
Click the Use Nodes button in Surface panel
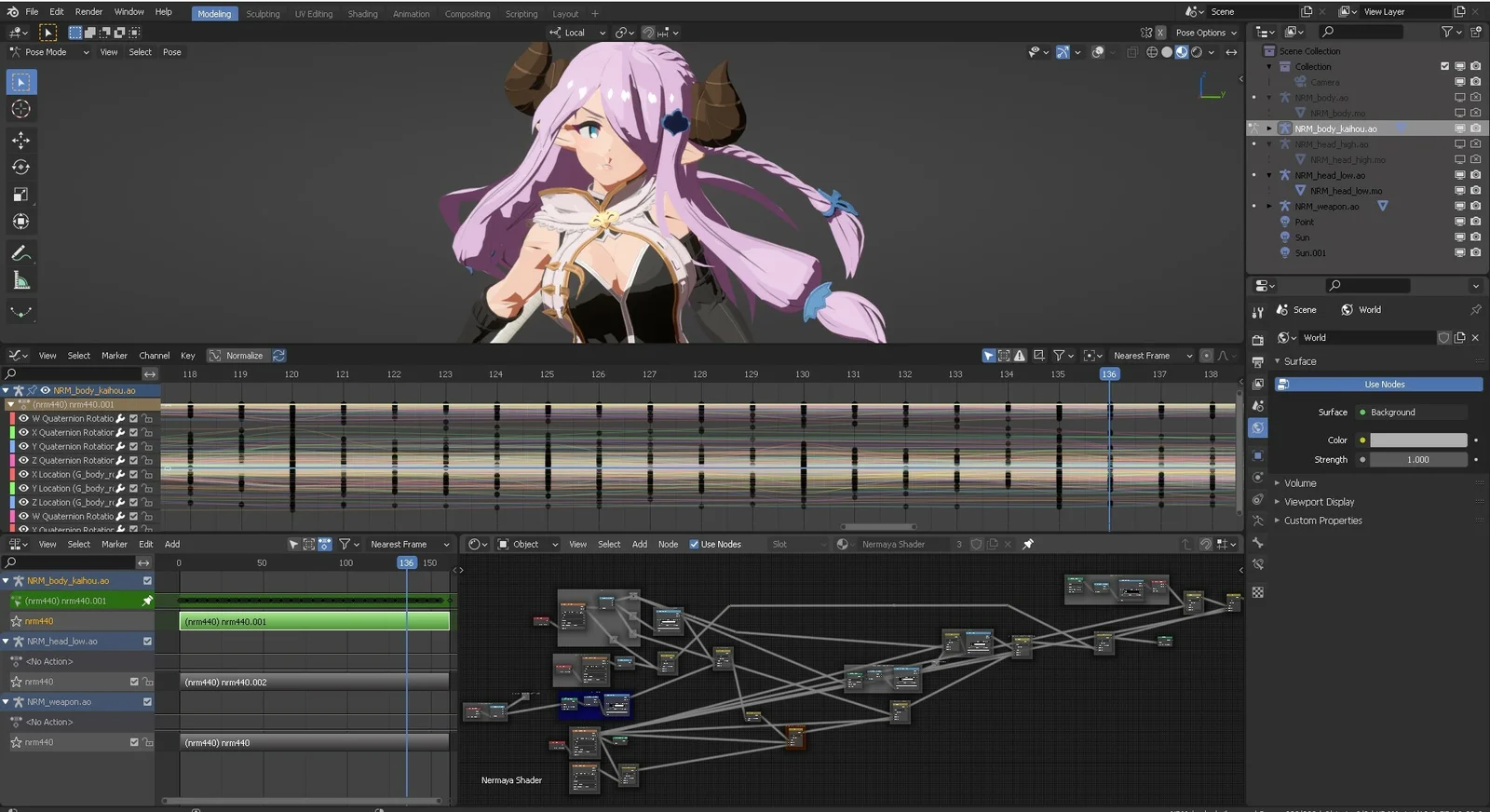click(x=1384, y=385)
